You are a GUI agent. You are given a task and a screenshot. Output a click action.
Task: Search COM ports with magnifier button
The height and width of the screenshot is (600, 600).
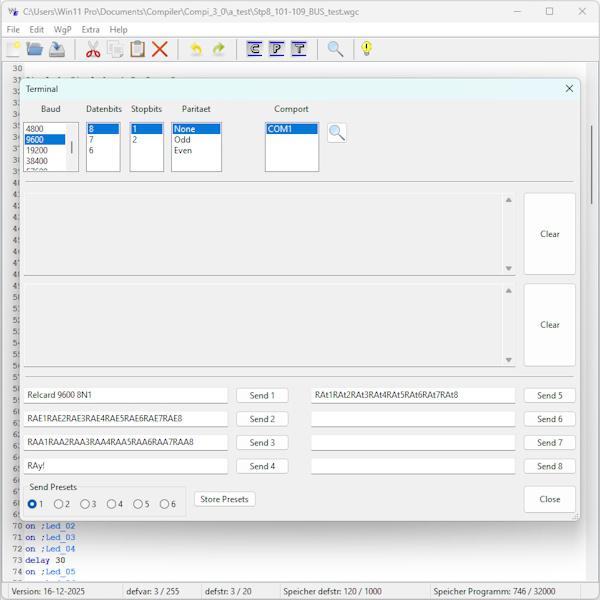[337, 132]
